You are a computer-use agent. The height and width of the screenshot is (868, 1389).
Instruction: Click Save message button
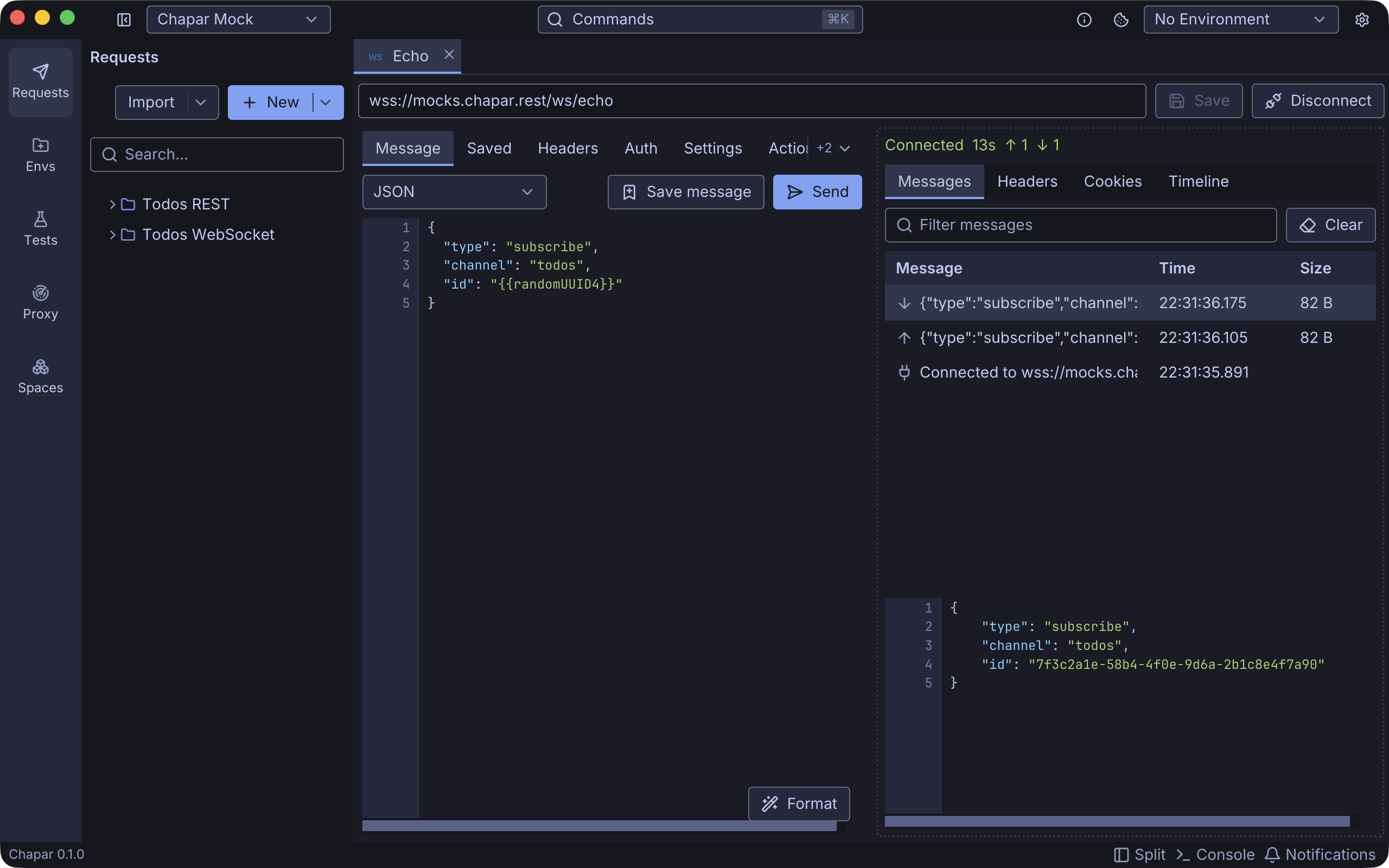pyautogui.click(x=686, y=192)
